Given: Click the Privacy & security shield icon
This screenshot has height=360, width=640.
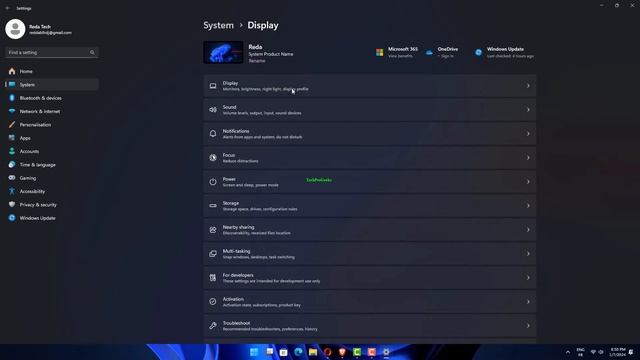Looking at the screenshot, I should coord(12,204).
